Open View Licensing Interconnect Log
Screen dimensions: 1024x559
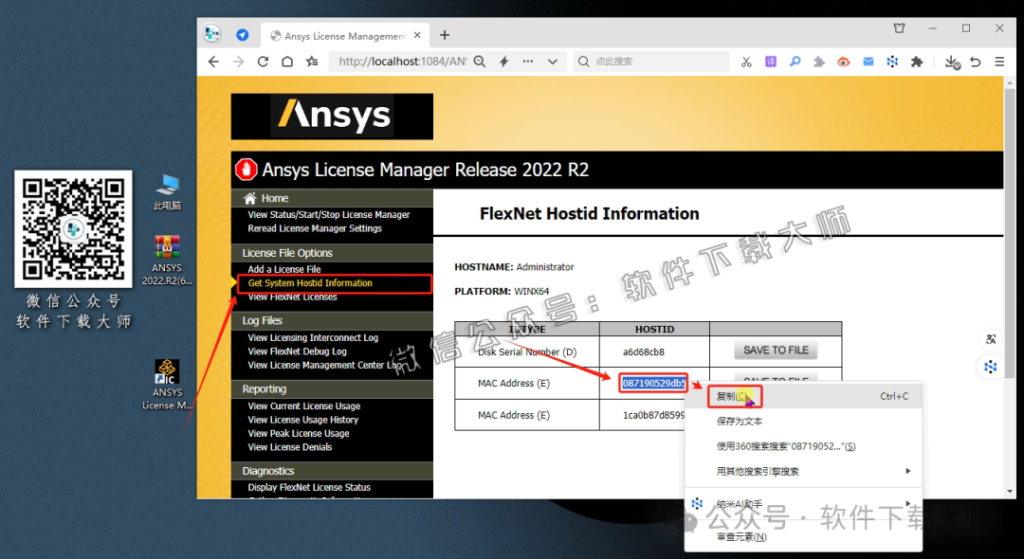point(313,338)
